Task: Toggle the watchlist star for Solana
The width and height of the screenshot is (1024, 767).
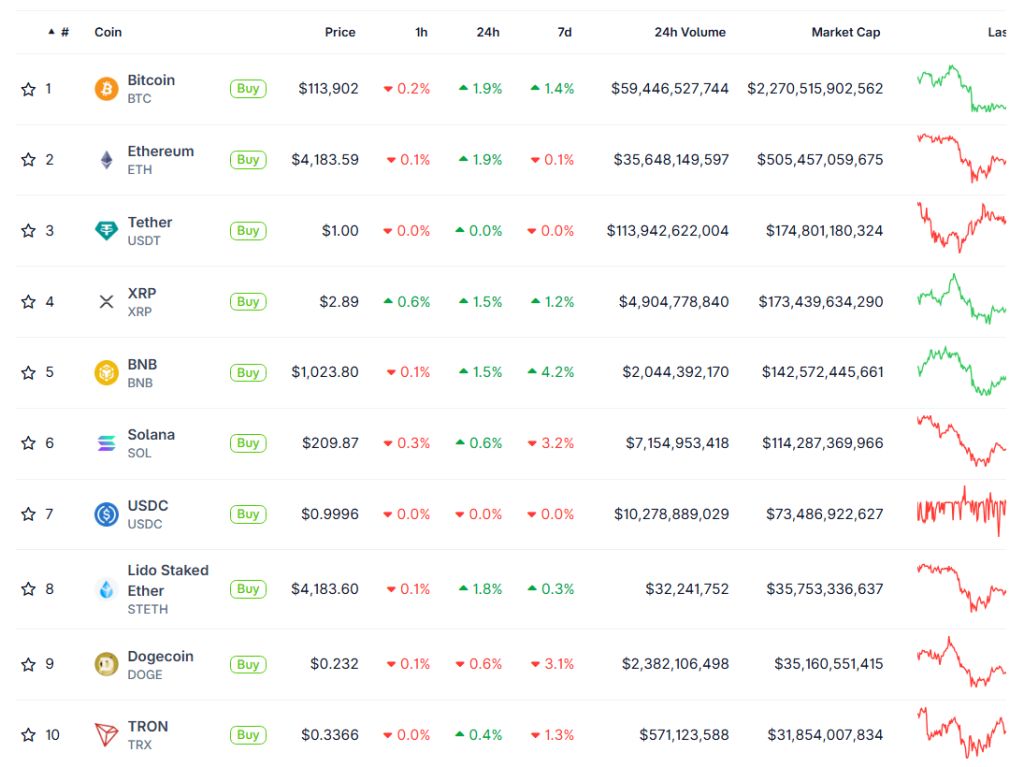Action: [28, 443]
